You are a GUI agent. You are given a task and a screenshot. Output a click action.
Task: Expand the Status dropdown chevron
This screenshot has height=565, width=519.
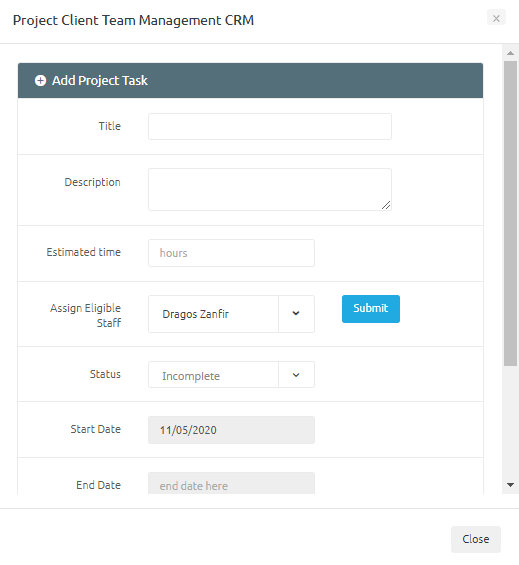296,375
